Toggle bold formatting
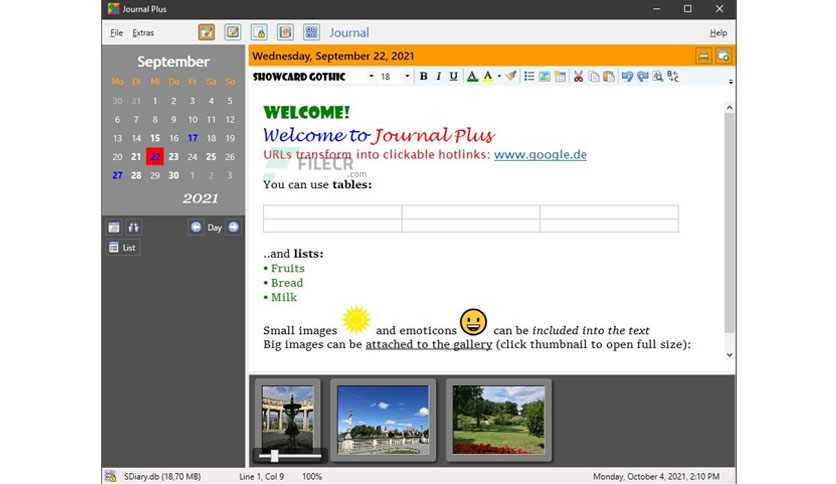The height and width of the screenshot is (484, 836). (423, 76)
